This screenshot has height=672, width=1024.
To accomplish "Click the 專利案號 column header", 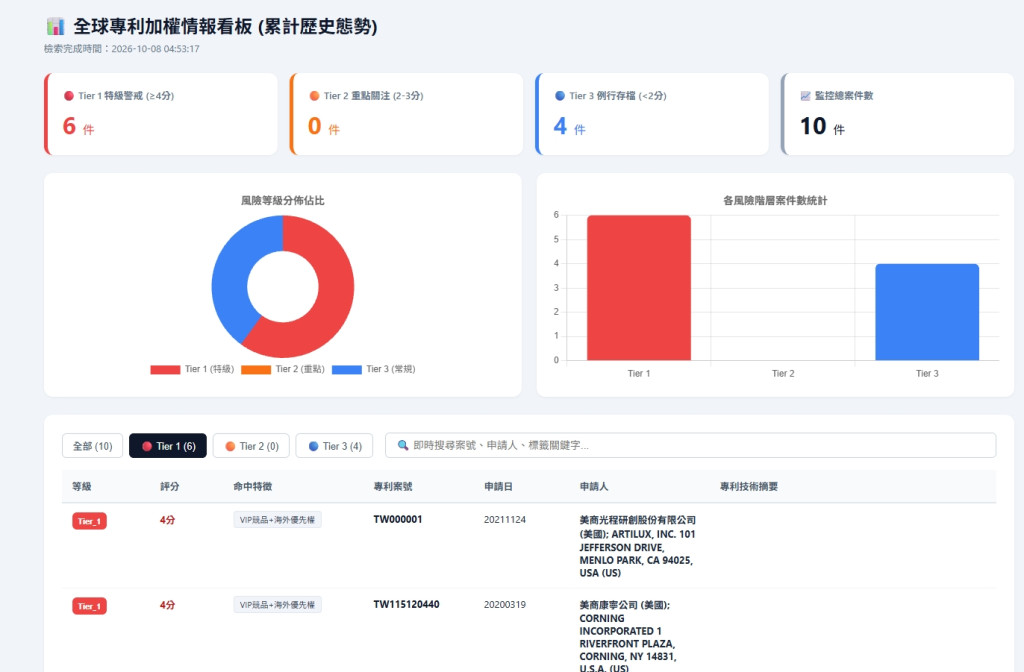I will (393, 487).
